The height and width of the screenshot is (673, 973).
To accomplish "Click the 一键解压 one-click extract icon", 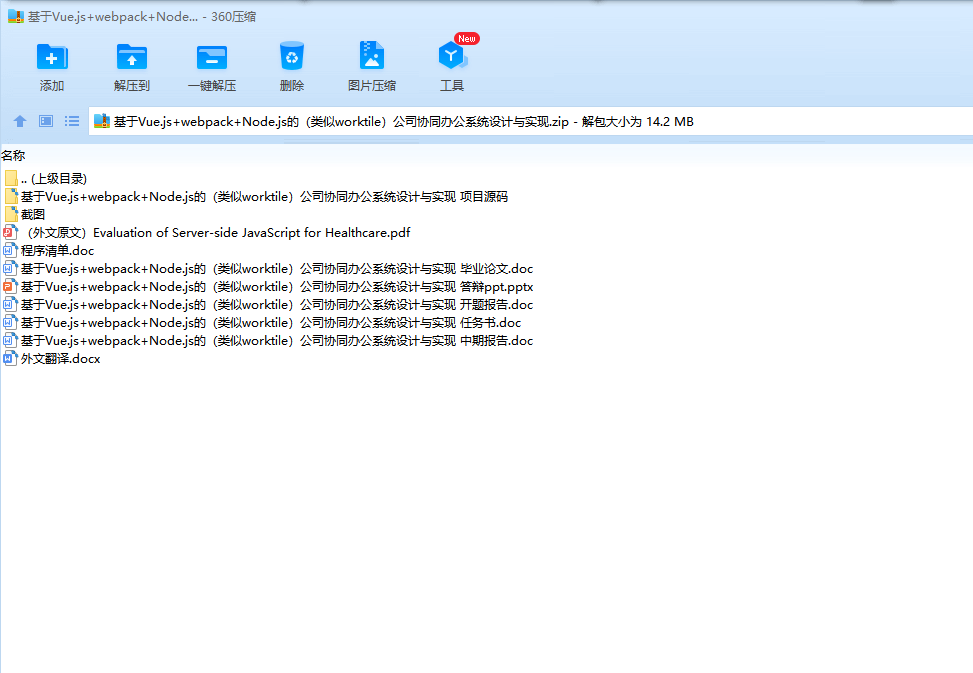I will pos(212,57).
